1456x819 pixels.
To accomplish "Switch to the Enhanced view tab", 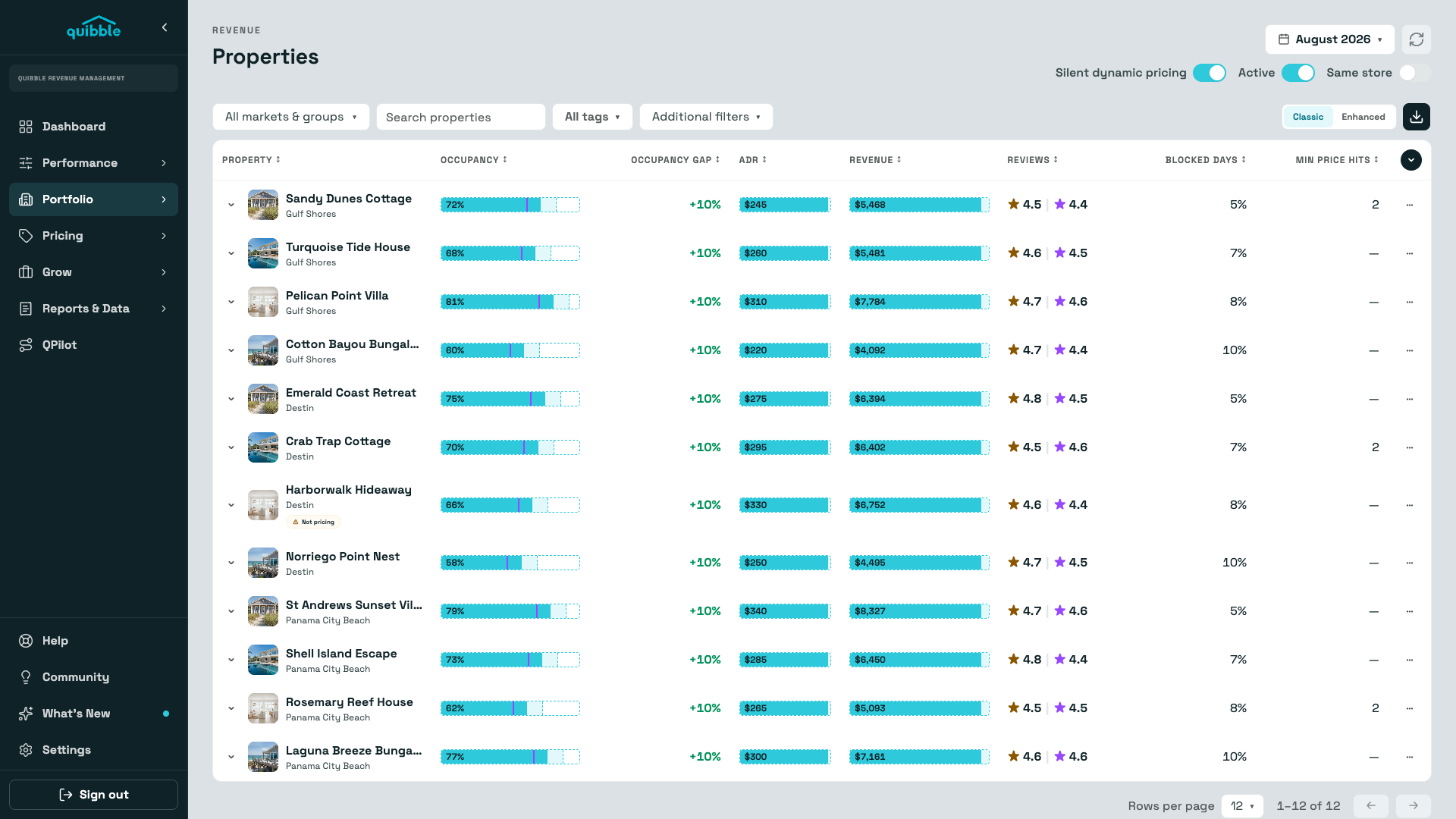I will pos(1363,117).
